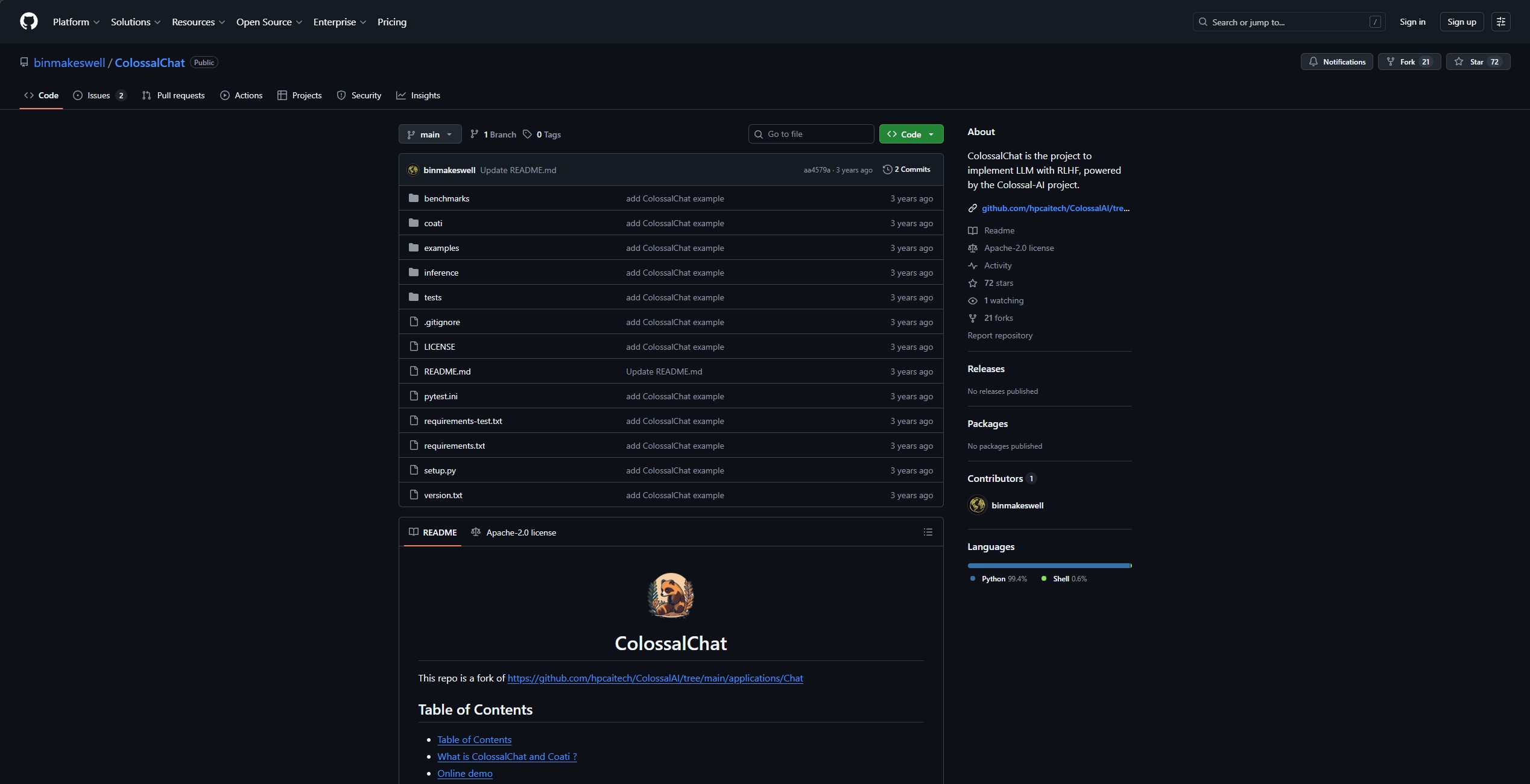Viewport: 1530px width, 784px height.
Task: Click the file icon beside setup.py
Action: pyautogui.click(x=414, y=470)
